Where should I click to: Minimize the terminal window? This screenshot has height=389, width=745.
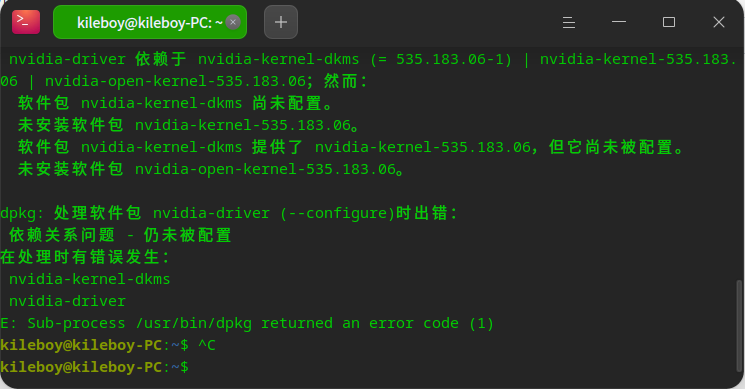(619, 22)
